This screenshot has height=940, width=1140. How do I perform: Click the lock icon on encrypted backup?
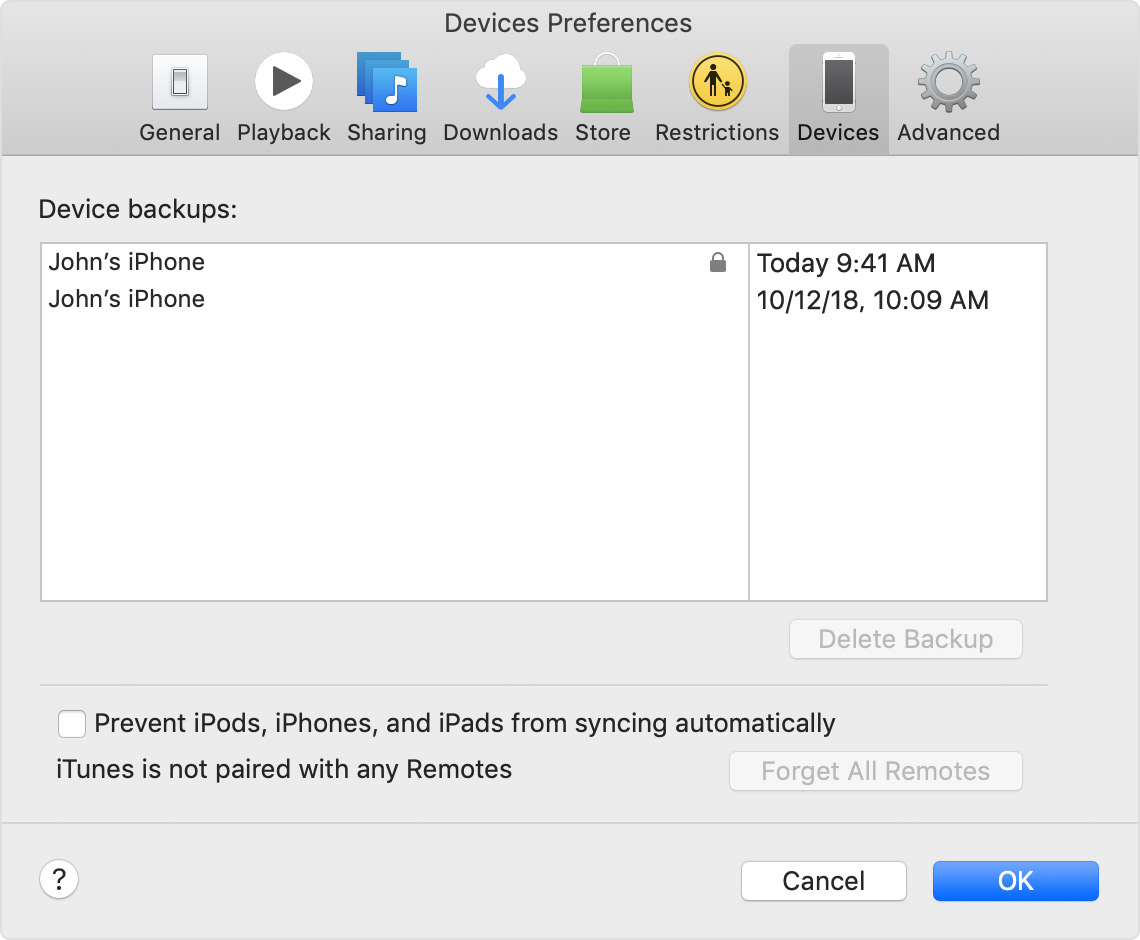[x=718, y=262]
